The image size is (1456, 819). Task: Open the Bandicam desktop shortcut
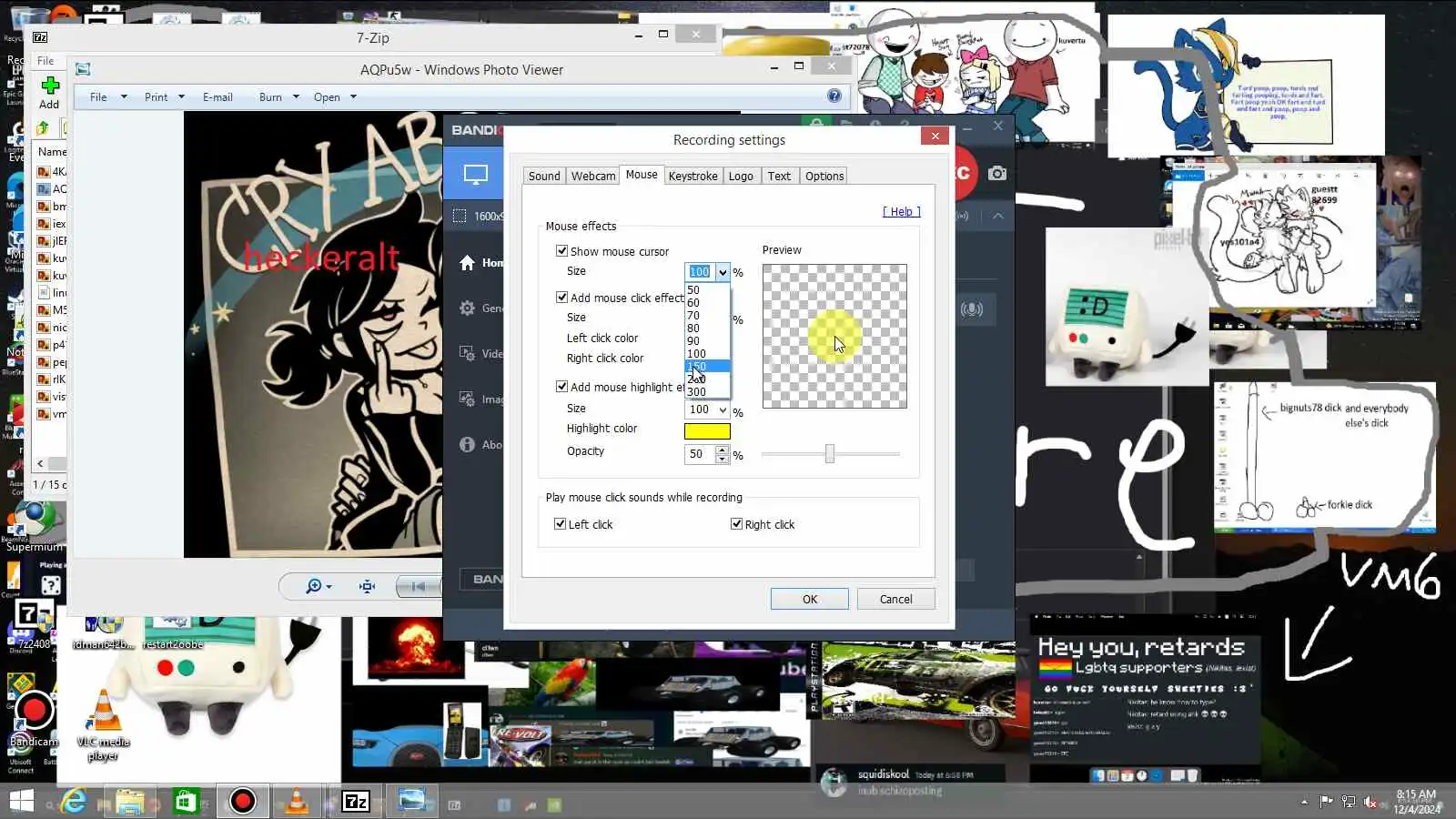click(x=34, y=718)
